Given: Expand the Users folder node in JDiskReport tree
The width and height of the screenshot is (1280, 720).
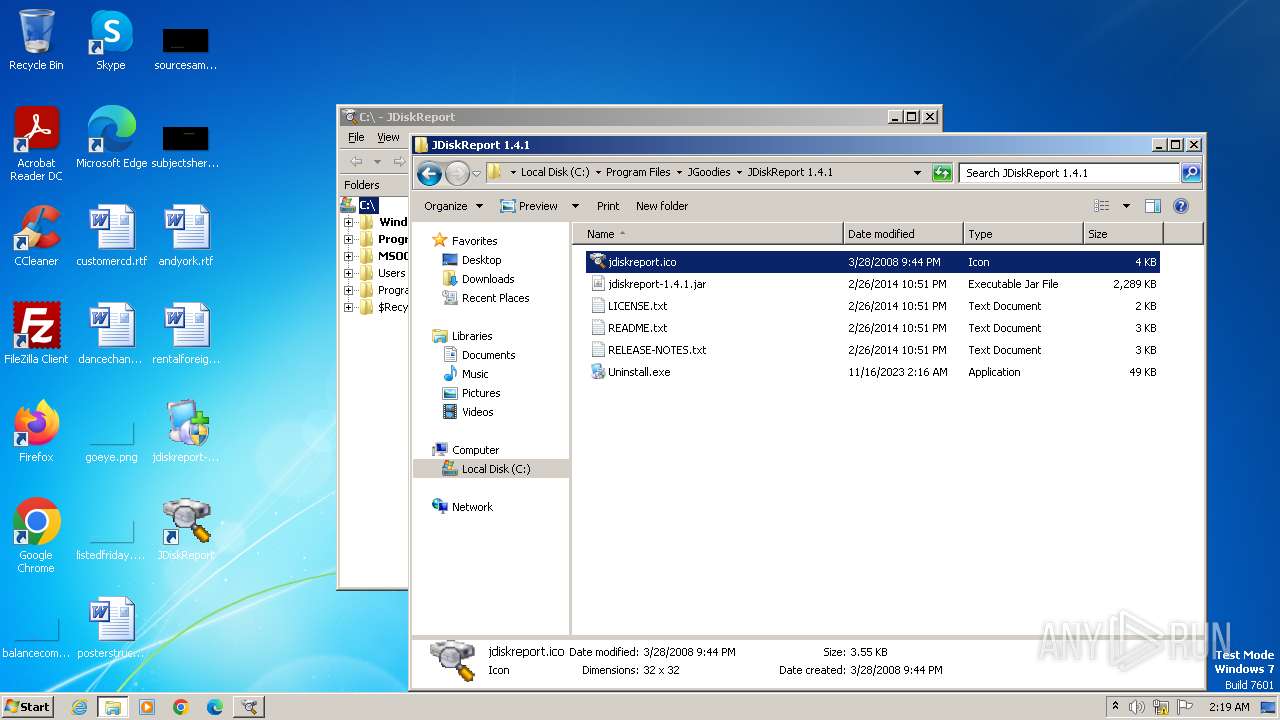Looking at the screenshot, I should click(x=348, y=273).
